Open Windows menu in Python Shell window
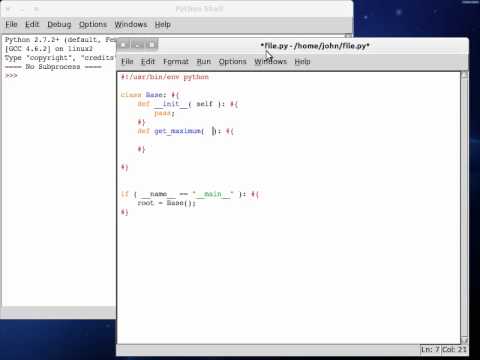 (x=131, y=24)
